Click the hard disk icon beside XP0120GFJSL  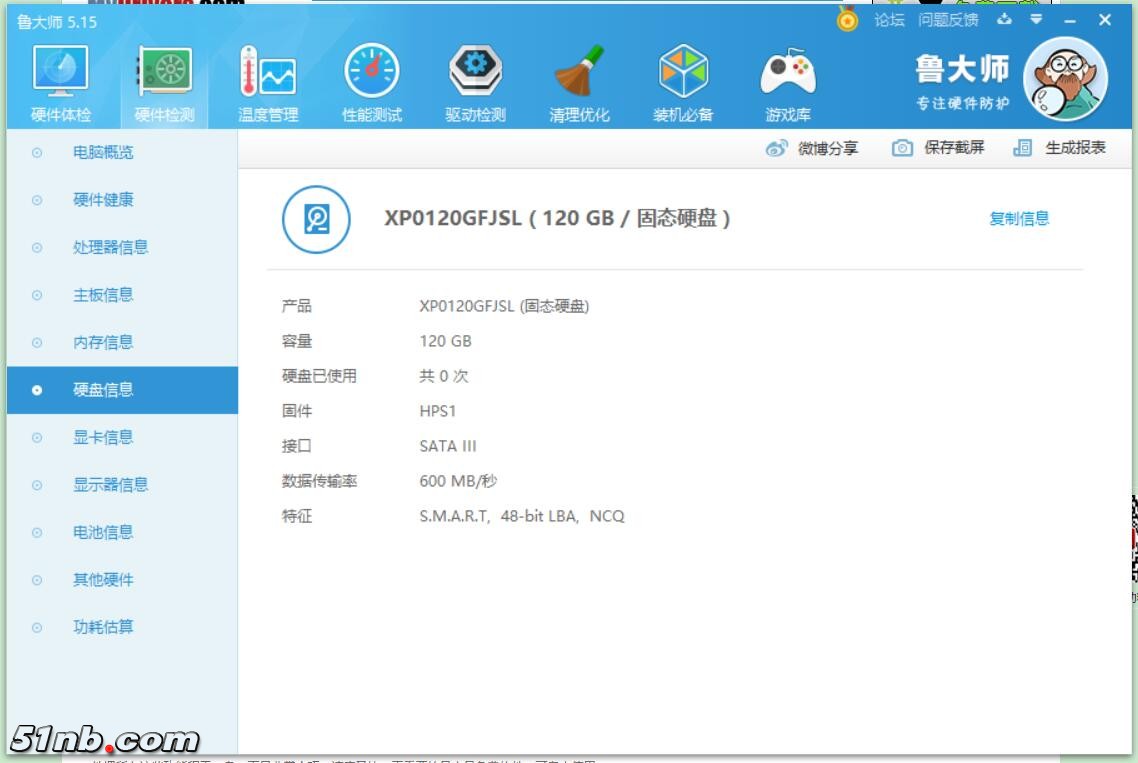coord(316,219)
